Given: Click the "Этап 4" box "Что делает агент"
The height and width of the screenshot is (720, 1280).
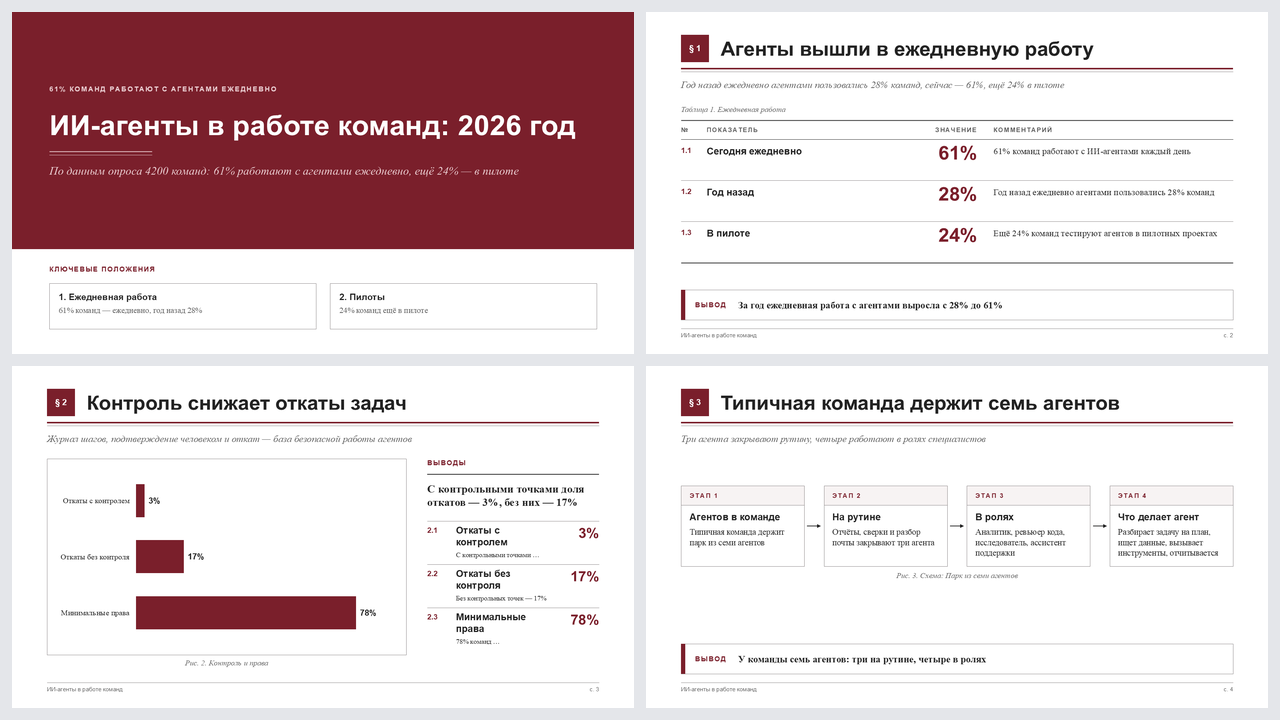Looking at the screenshot, I should click(x=1172, y=526).
